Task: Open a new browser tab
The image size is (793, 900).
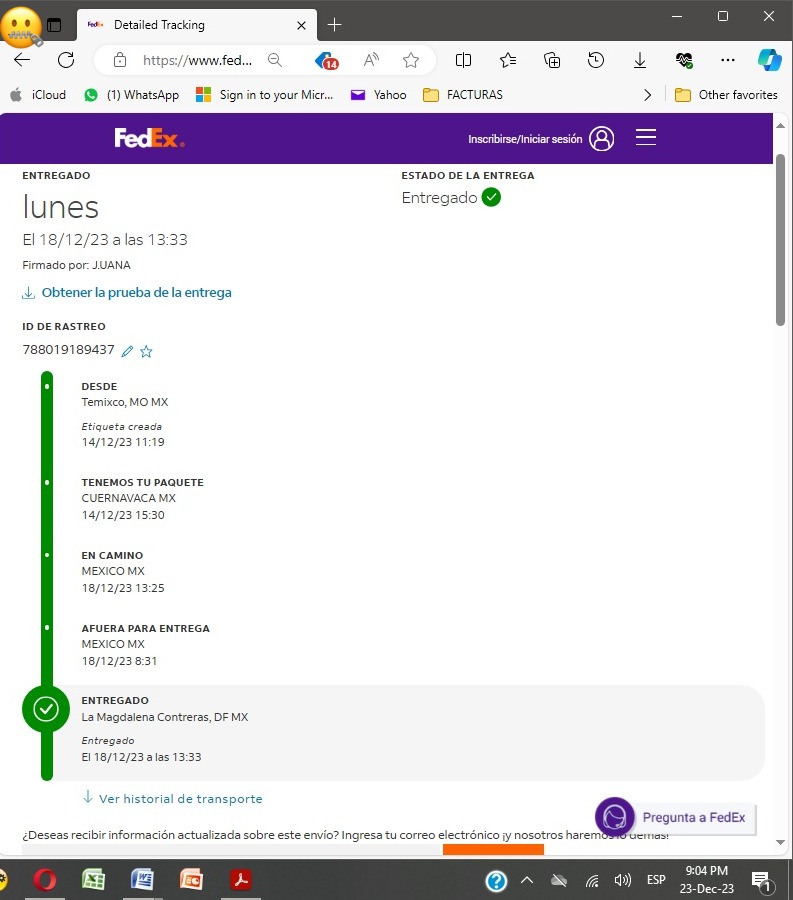Action: click(x=334, y=25)
